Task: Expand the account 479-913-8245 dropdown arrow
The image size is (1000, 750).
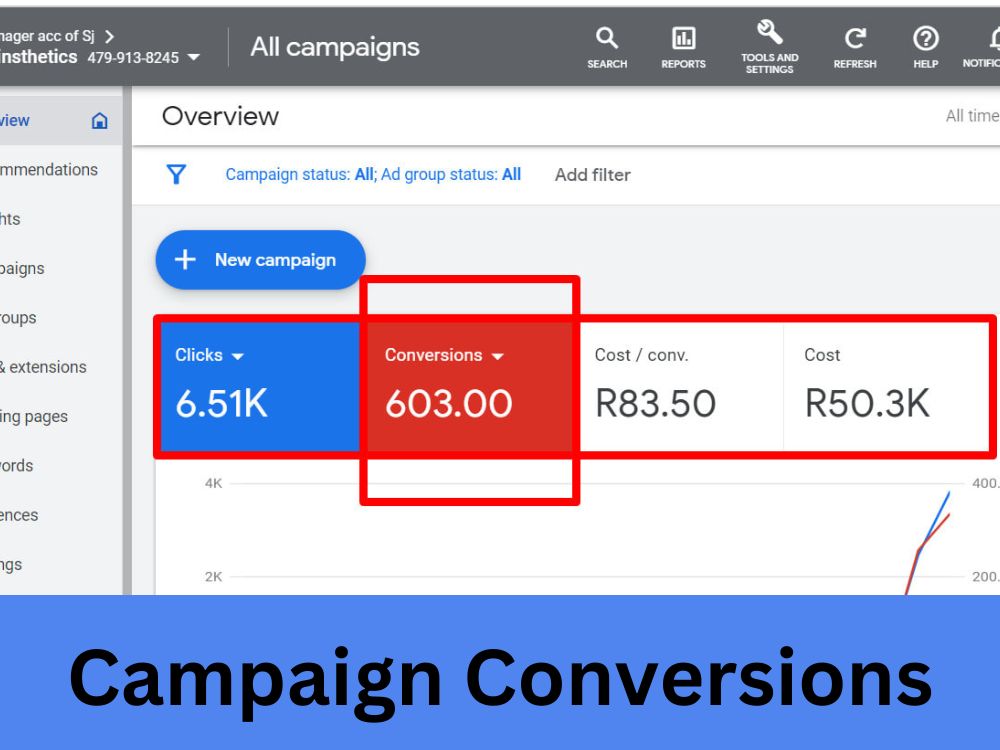Action: point(193,57)
